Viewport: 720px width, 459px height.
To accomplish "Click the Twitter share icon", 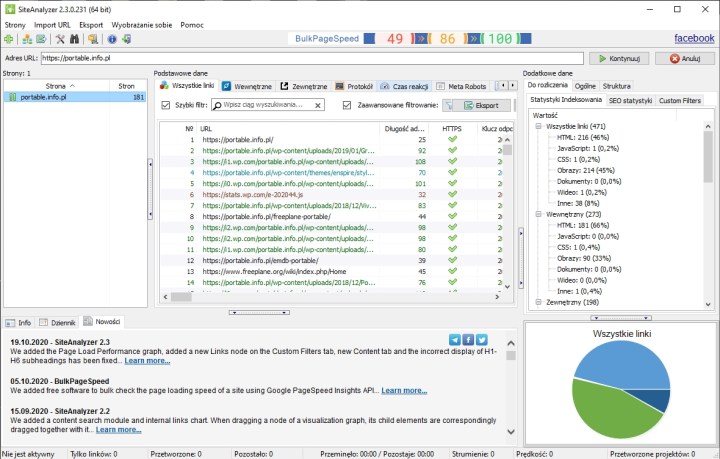I will (x=481, y=340).
